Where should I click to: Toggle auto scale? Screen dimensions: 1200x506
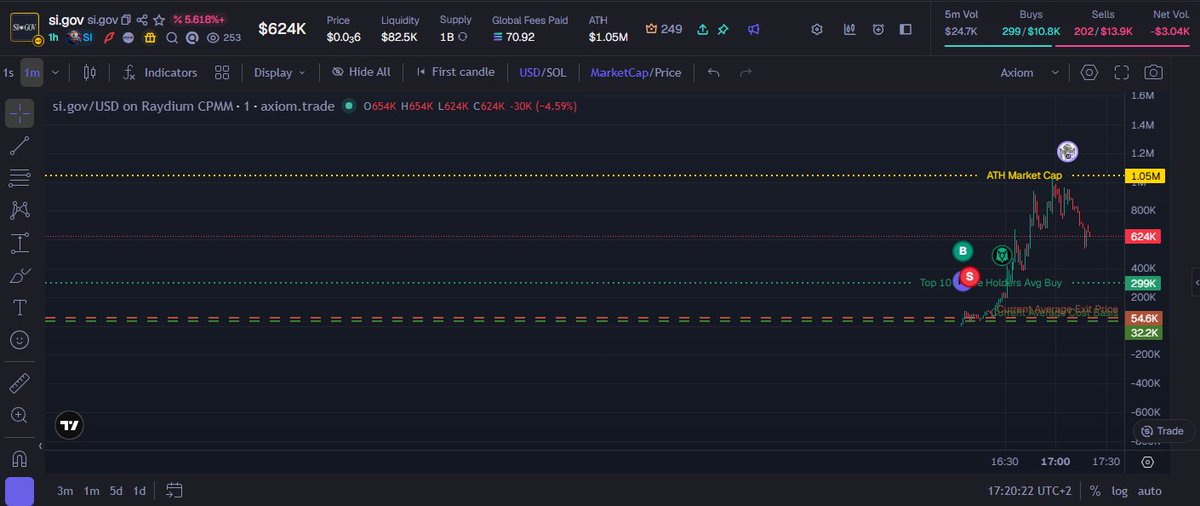coord(1150,491)
